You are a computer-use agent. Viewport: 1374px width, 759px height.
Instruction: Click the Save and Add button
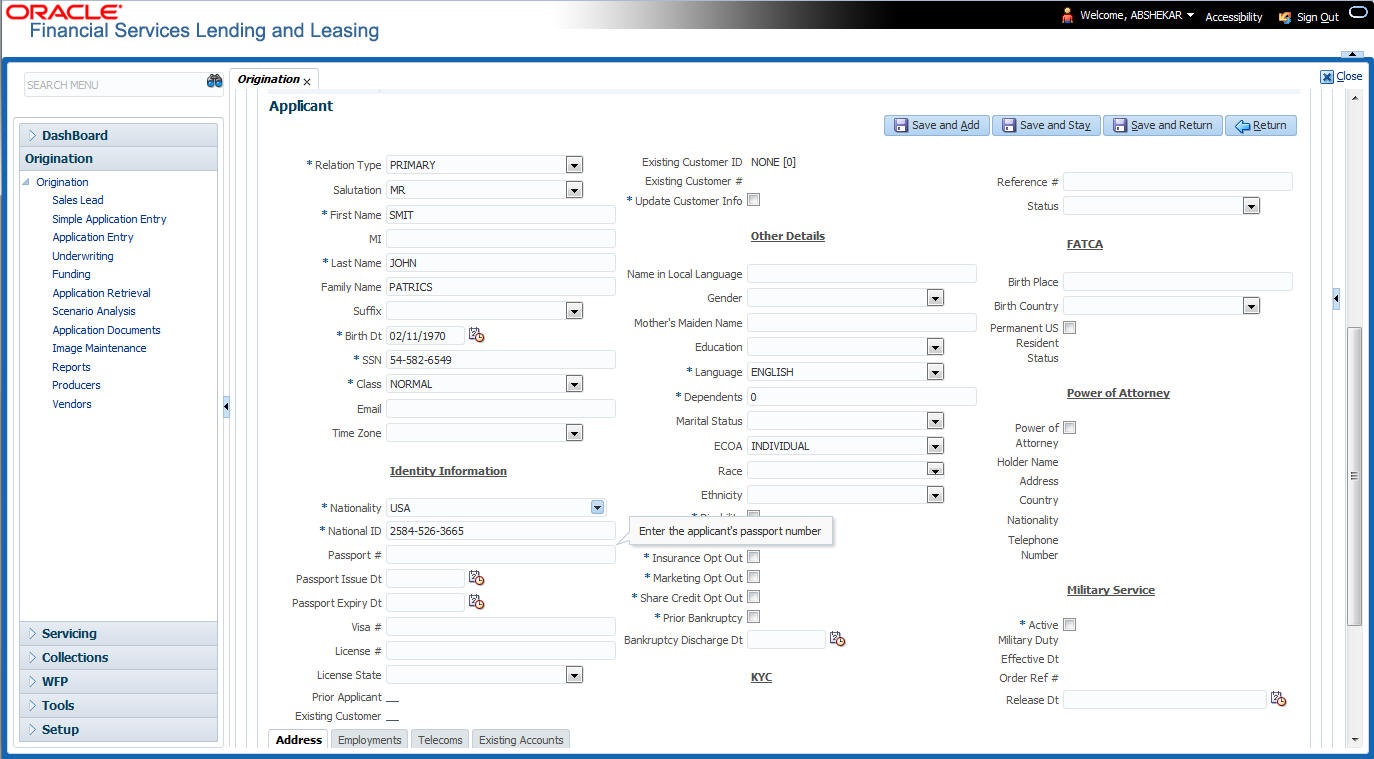(x=937, y=125)
